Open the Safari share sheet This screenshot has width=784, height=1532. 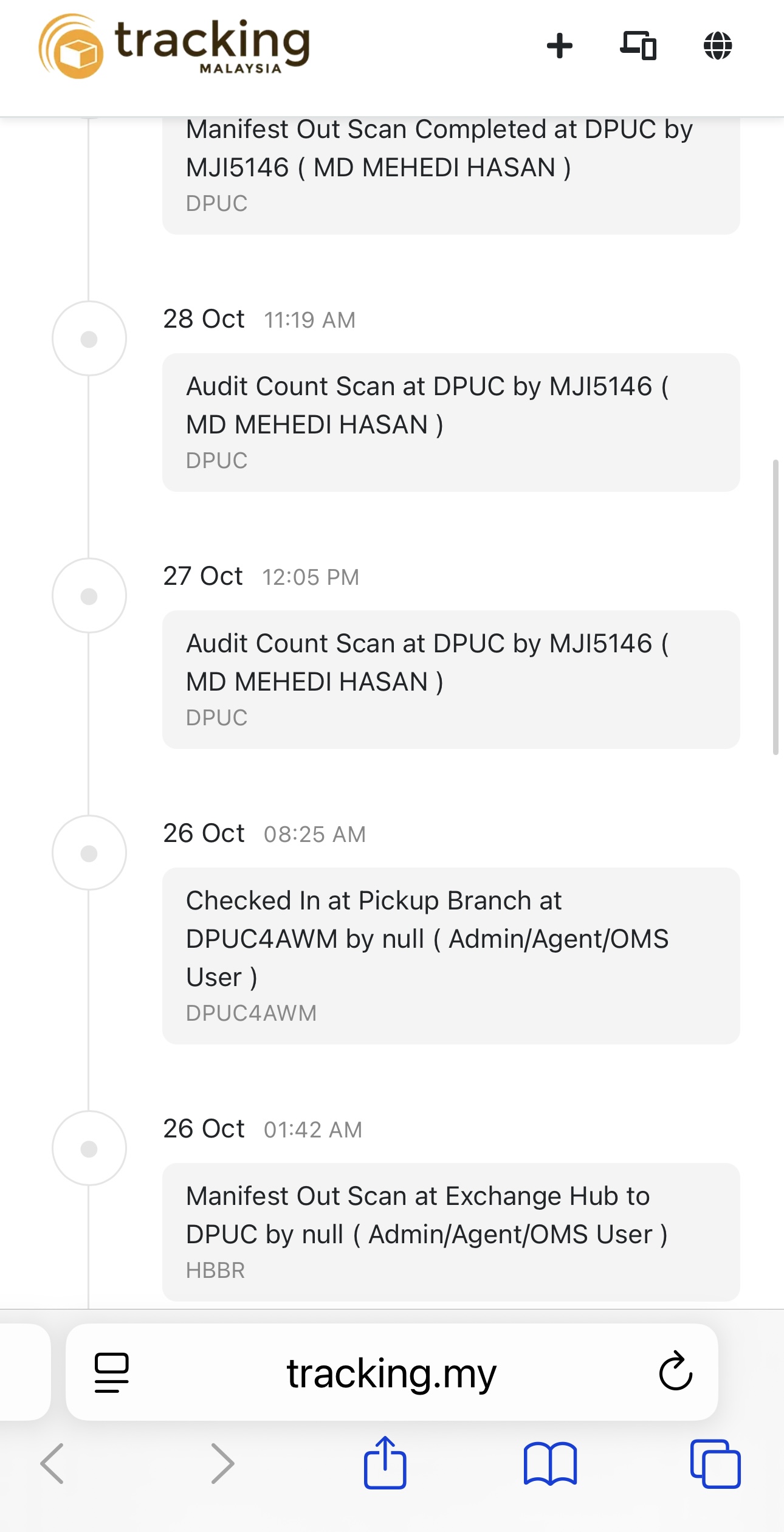385,1462
